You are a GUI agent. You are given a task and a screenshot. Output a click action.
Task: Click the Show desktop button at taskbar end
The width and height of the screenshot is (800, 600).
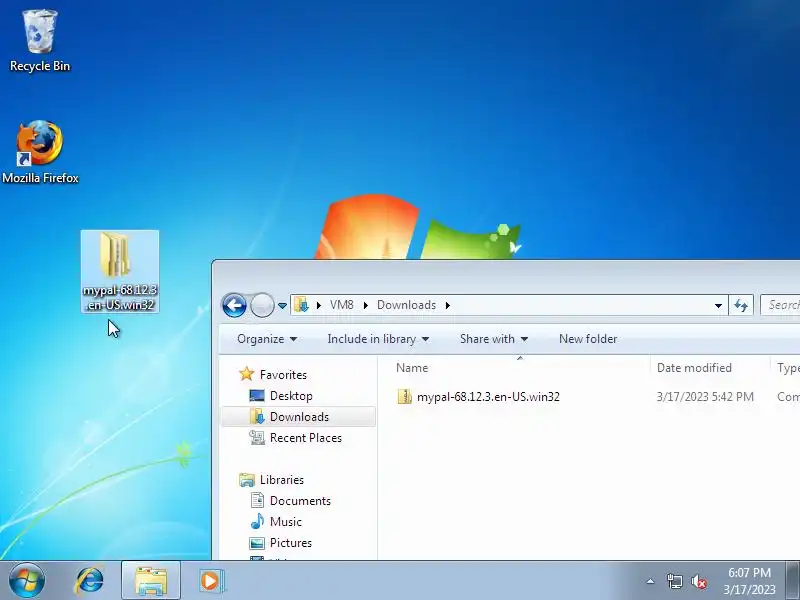tap(792, 581)
